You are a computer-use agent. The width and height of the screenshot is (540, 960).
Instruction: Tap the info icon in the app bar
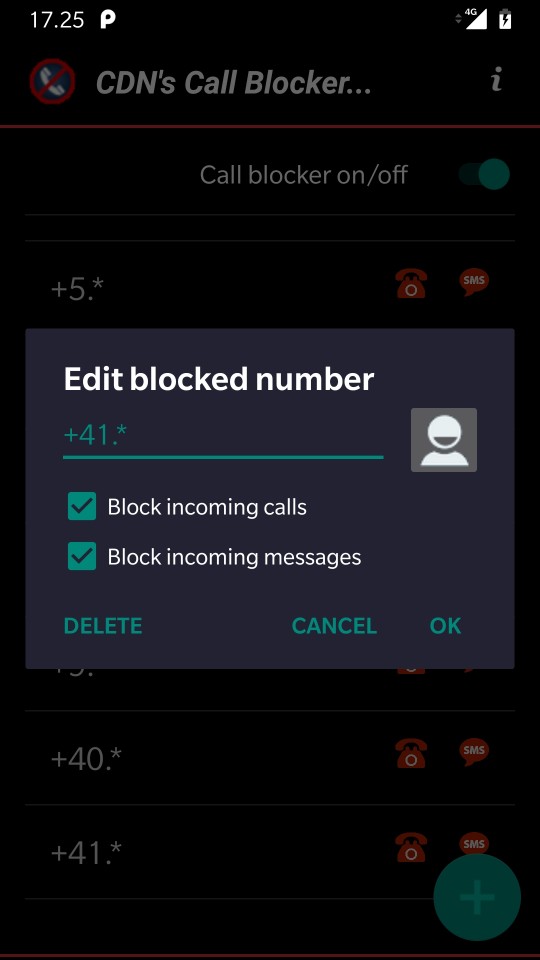(497, 80)
